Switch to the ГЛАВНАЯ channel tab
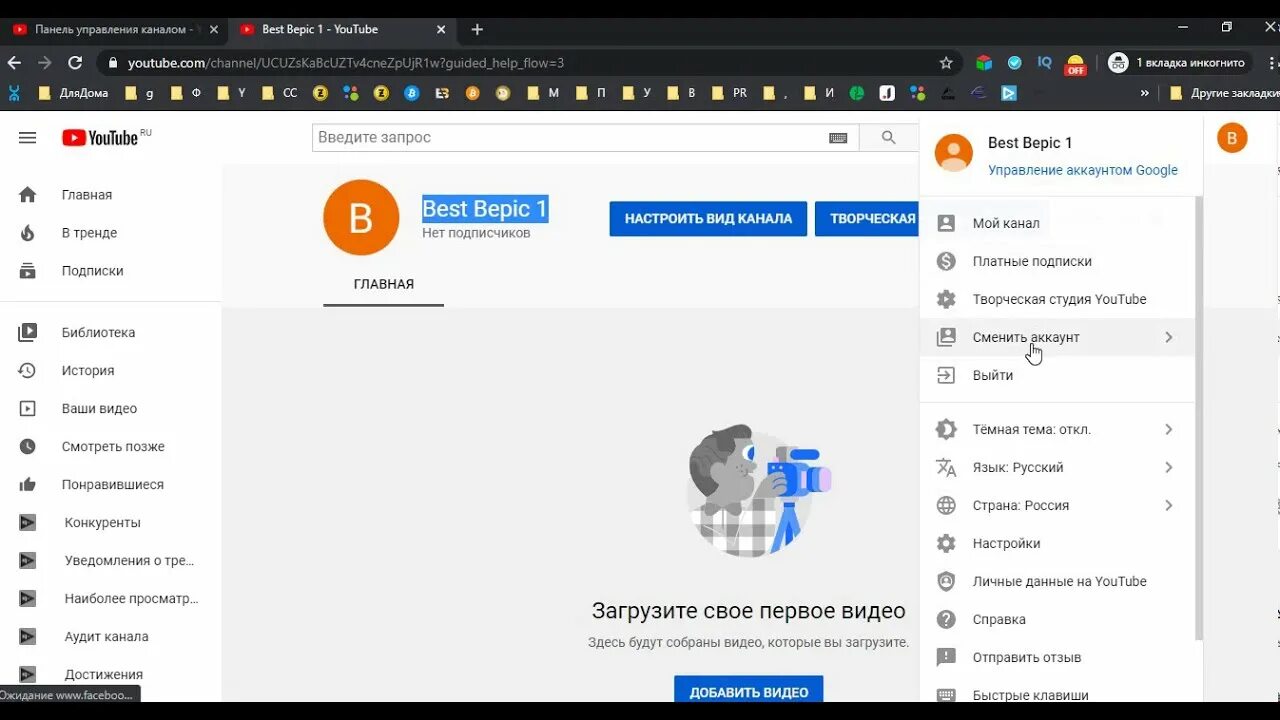Screen dimensions: 1280x720 pyautogui.click(x=383, y=285)
